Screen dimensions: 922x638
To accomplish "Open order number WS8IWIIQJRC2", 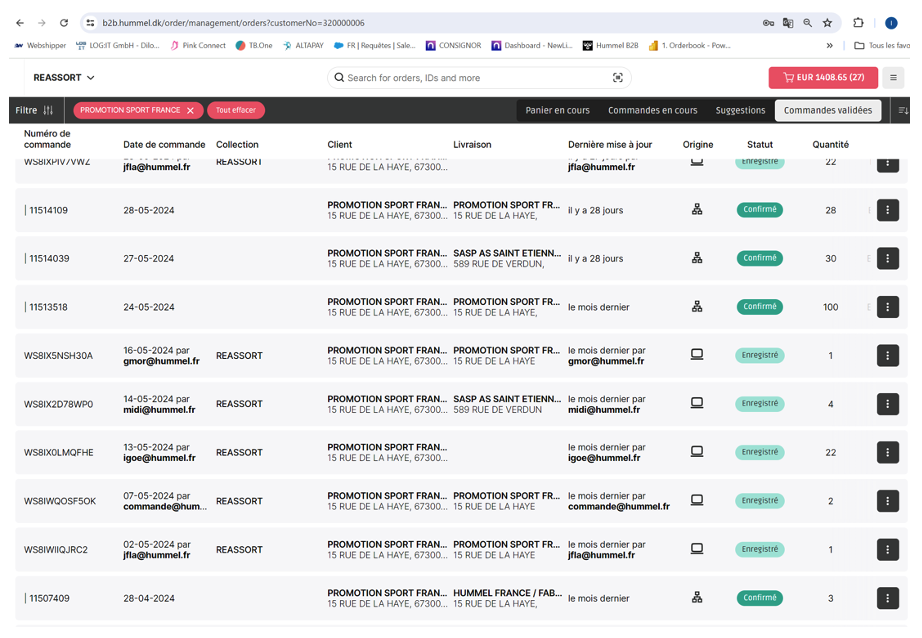I will click(55, 550).
